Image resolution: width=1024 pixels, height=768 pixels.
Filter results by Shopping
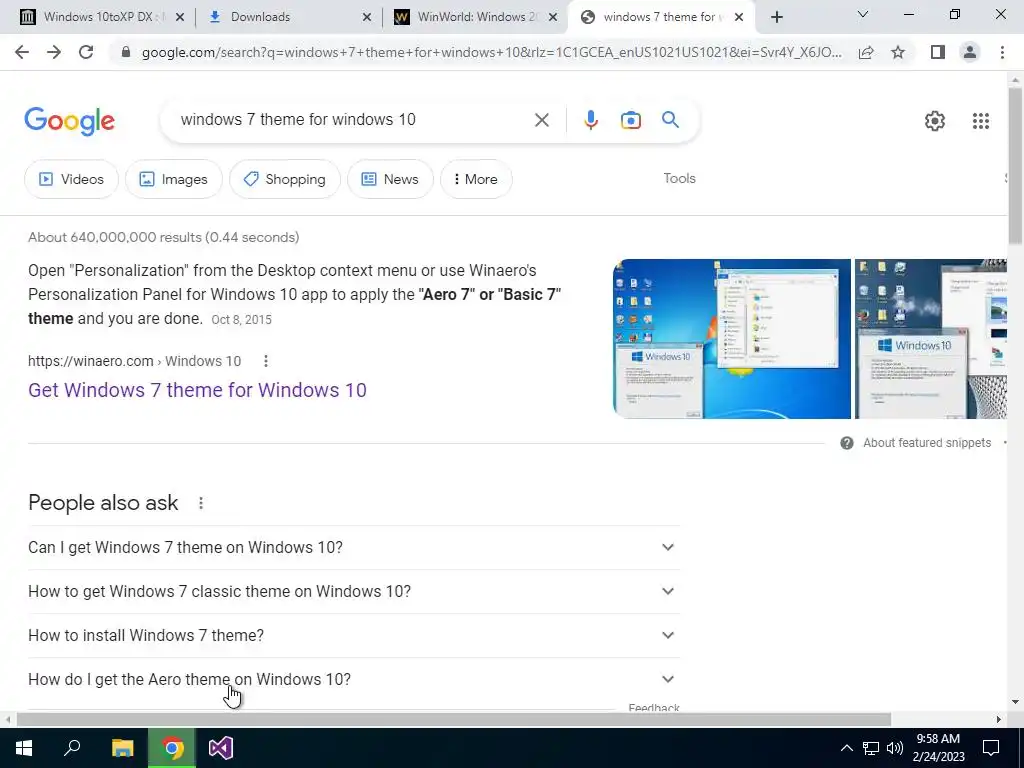pyautogui.click(x=284, y=179)
